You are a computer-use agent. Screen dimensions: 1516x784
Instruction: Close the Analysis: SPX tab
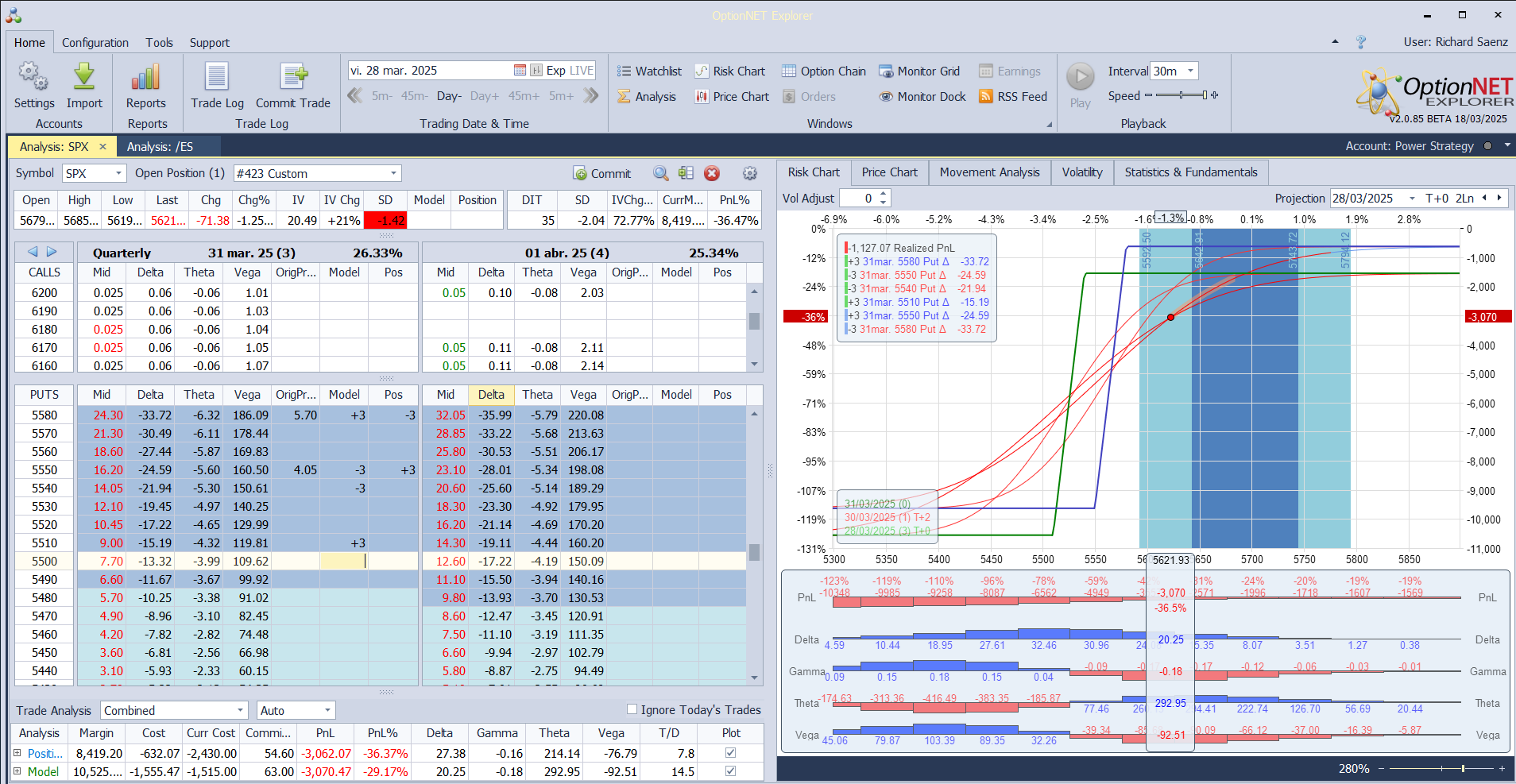pyautogui.click(x=102, y=147)
